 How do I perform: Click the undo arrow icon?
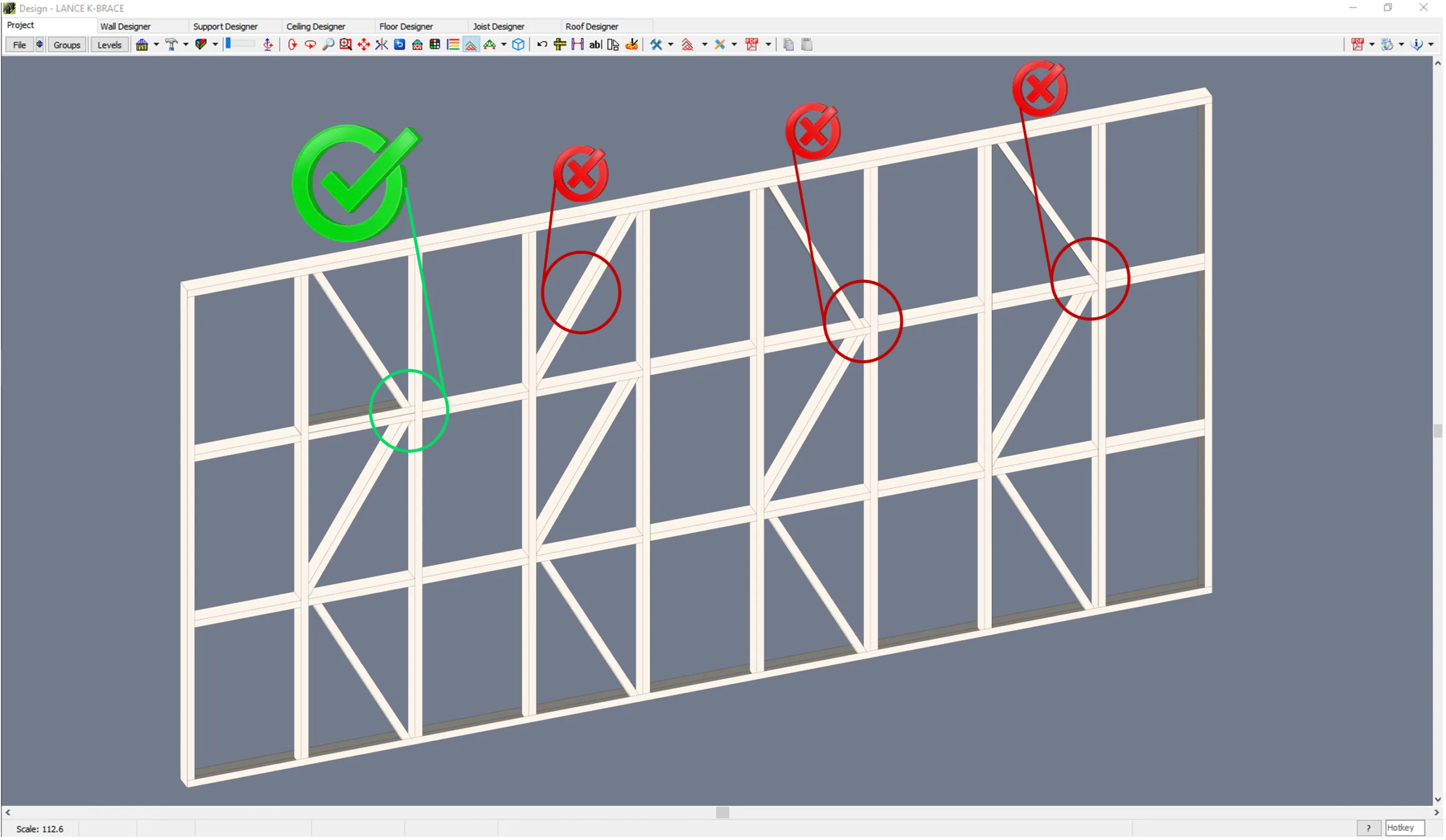click(542, 45)
